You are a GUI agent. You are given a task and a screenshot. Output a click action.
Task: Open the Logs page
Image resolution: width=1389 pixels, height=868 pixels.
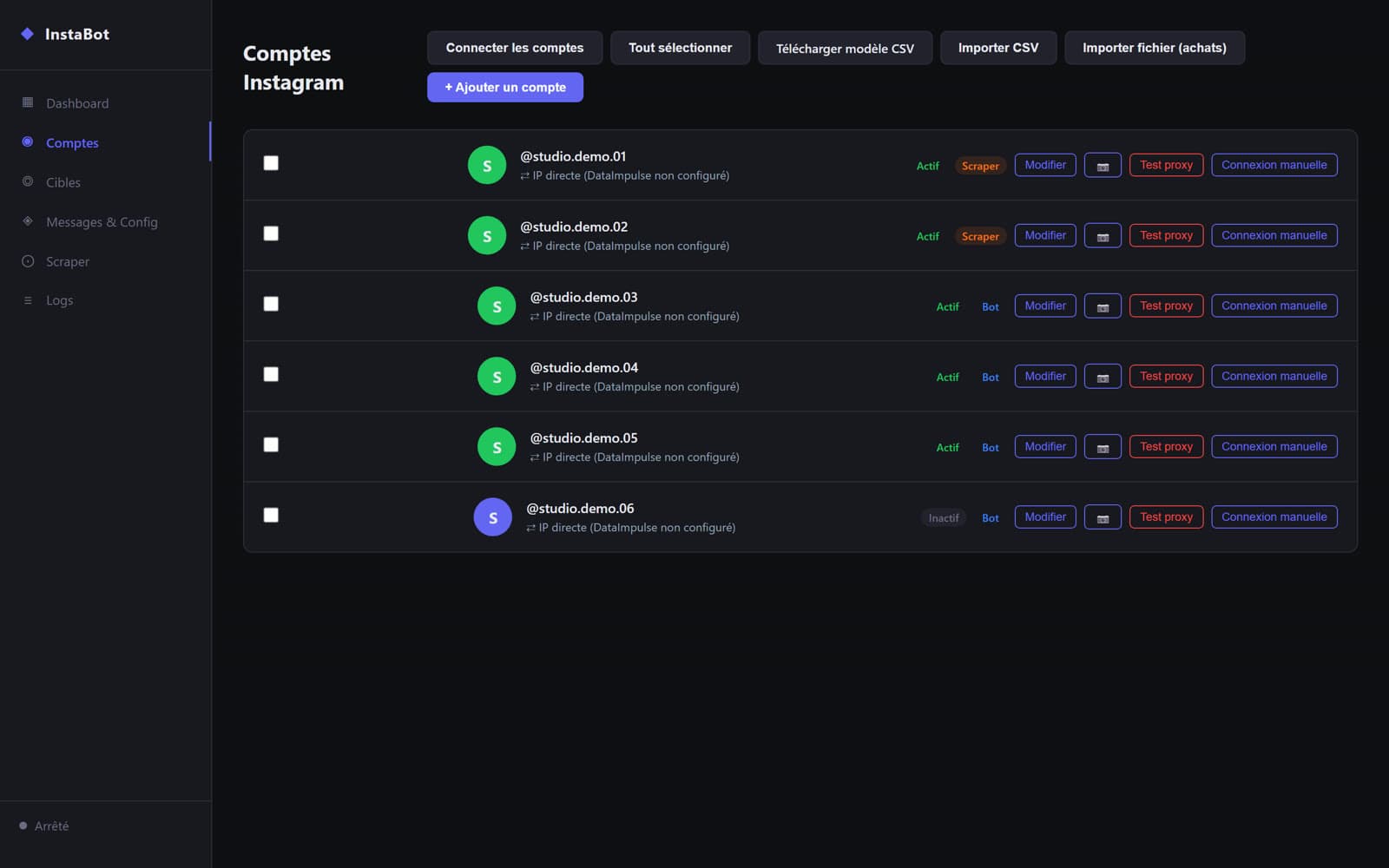[x=105, y=300]
